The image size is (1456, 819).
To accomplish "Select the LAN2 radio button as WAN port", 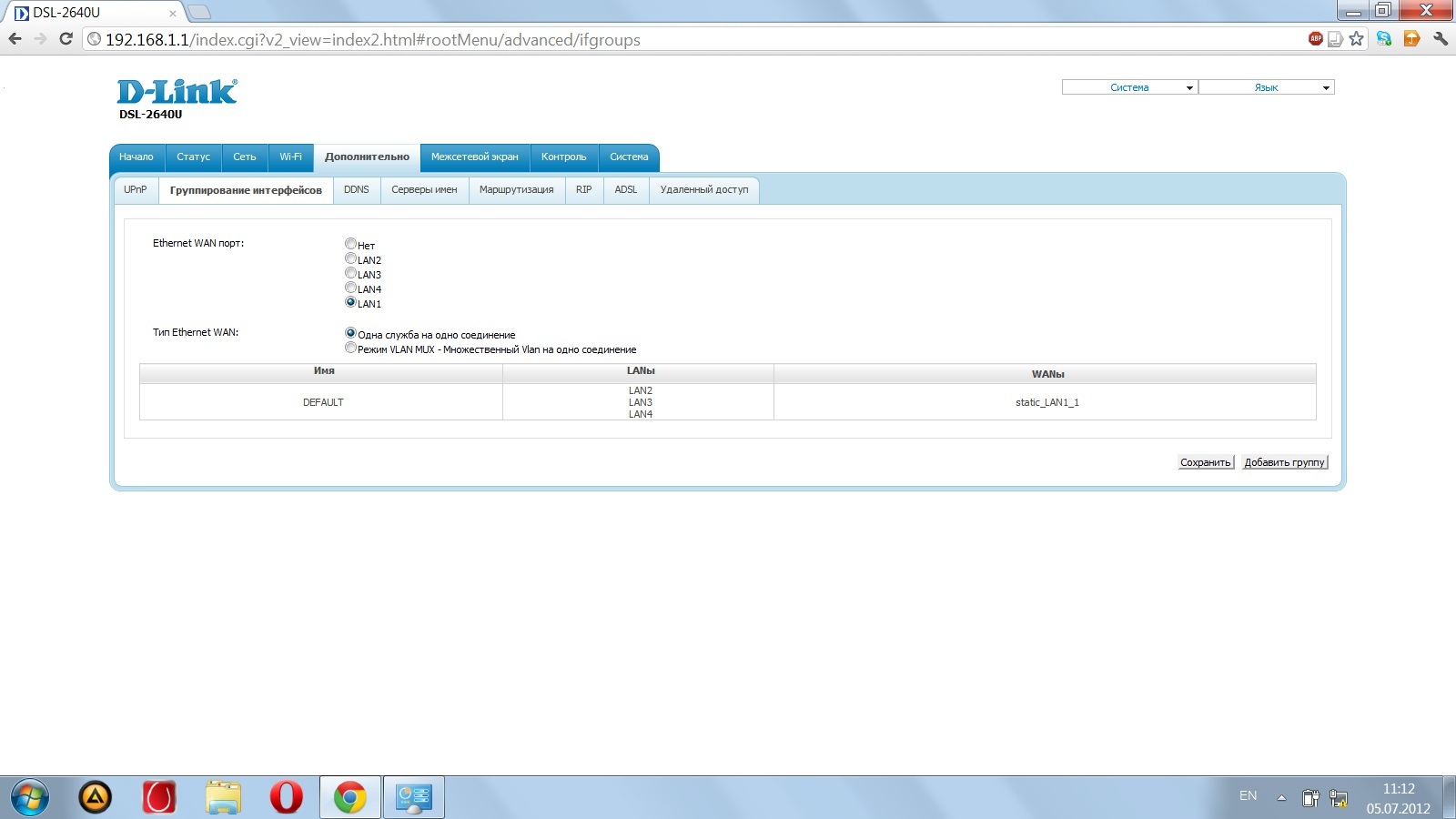I will tap(350, 258).
